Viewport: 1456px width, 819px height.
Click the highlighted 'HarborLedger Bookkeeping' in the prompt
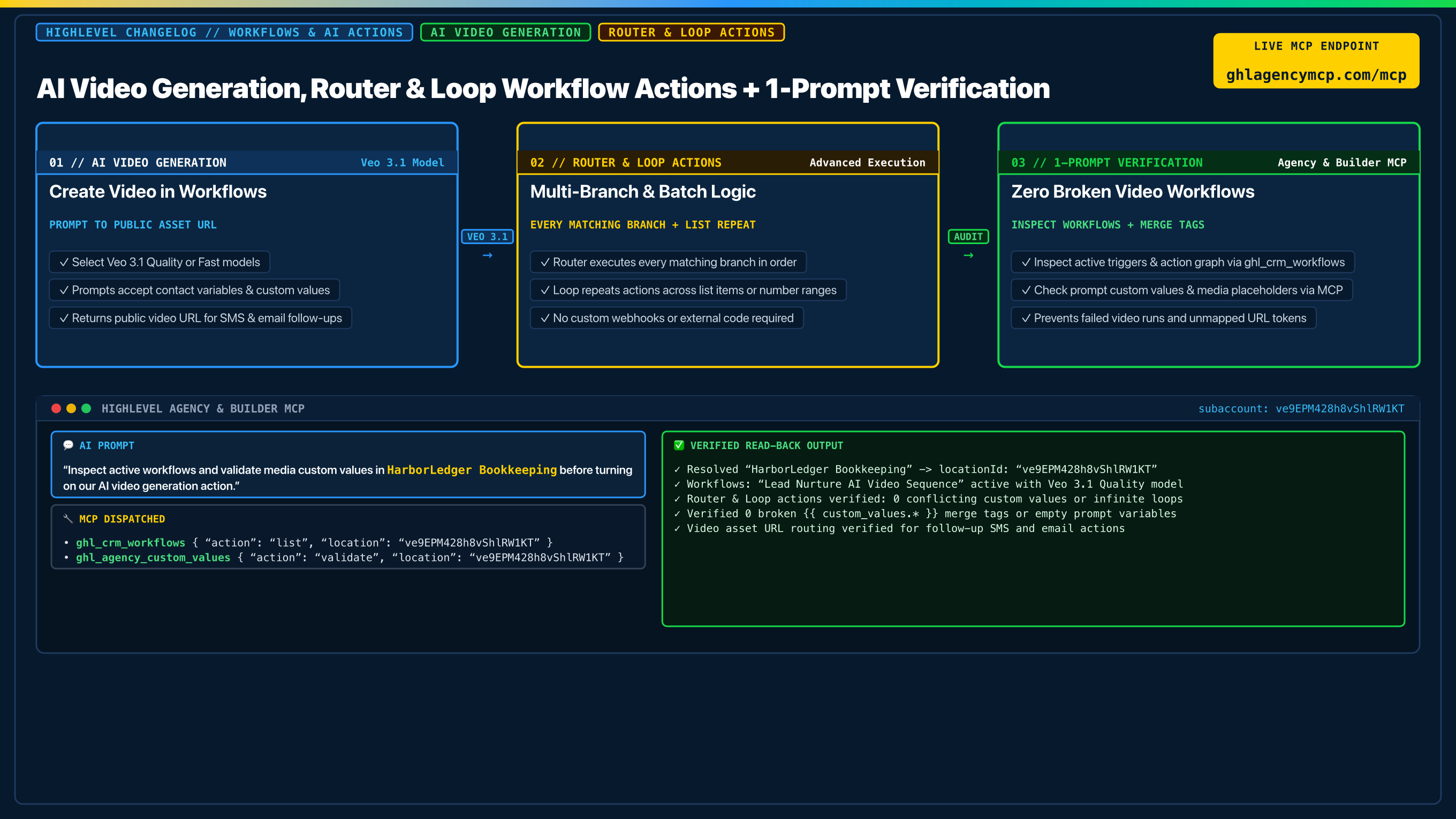(472, 469)
